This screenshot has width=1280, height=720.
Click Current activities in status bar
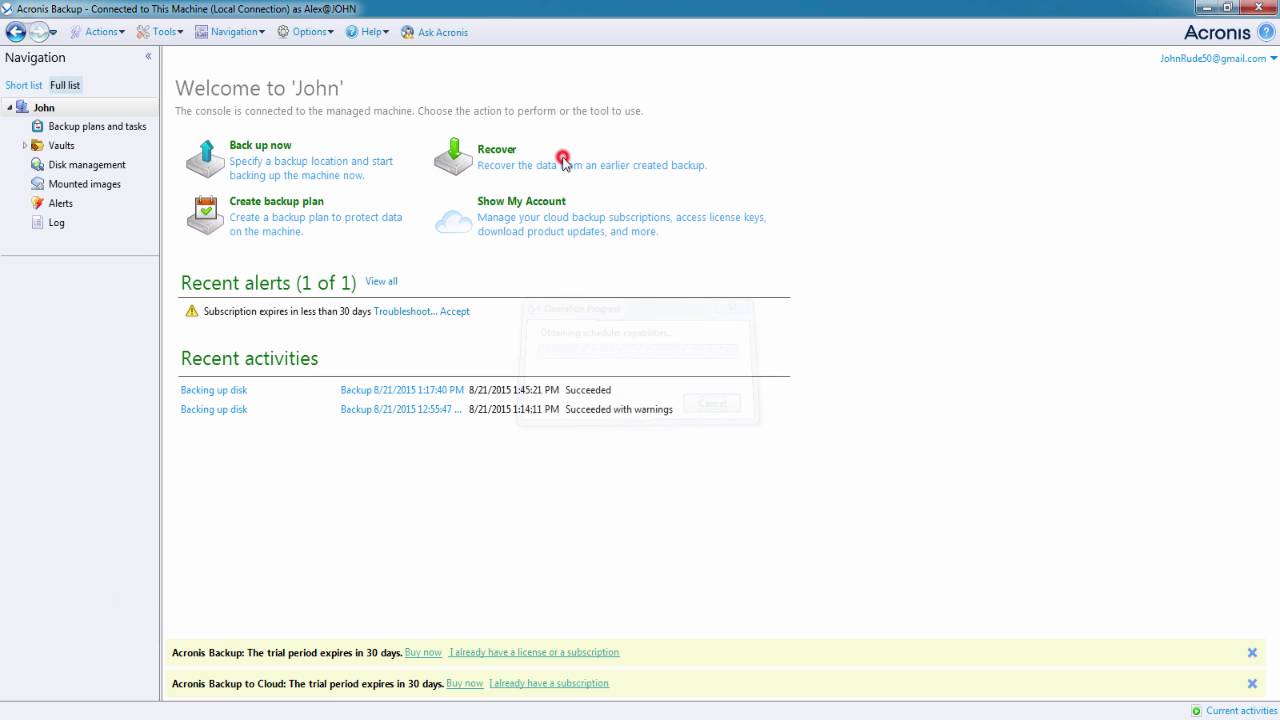[x=1242, y=711]
